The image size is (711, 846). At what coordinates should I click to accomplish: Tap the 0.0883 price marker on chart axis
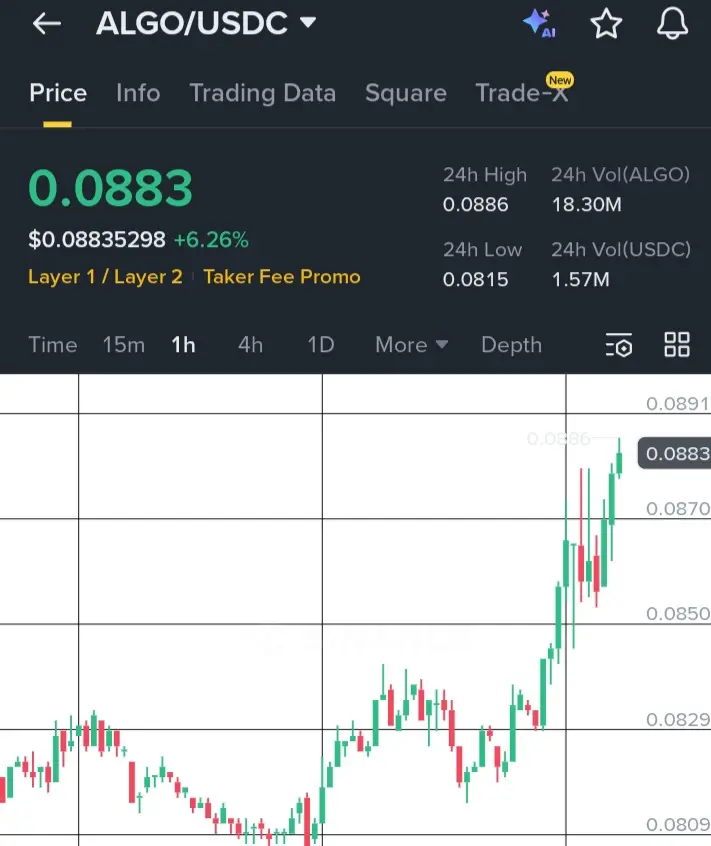(x=674, y=453)
